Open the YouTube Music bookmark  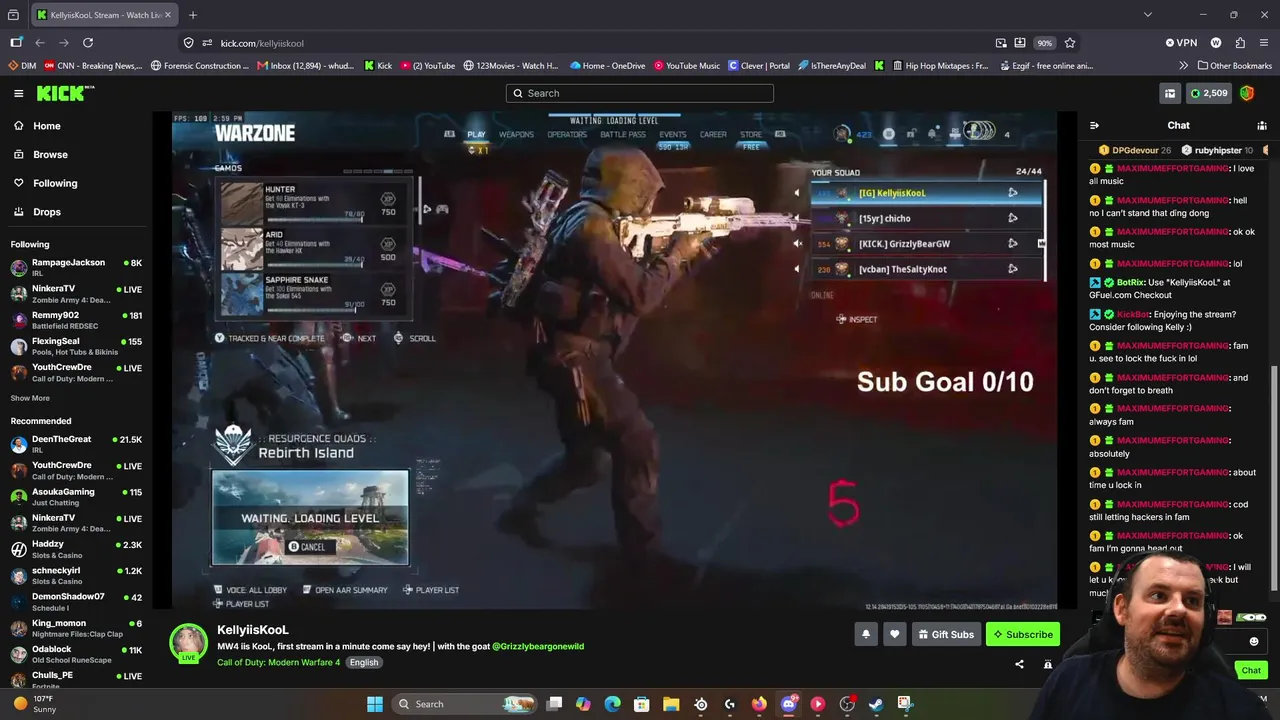tap(687, 66)
